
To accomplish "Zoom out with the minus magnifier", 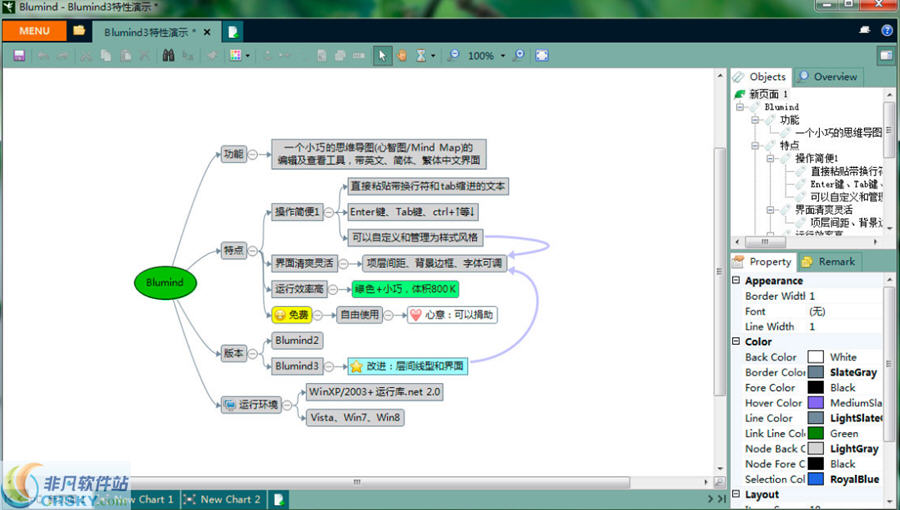I will point(453,56).
